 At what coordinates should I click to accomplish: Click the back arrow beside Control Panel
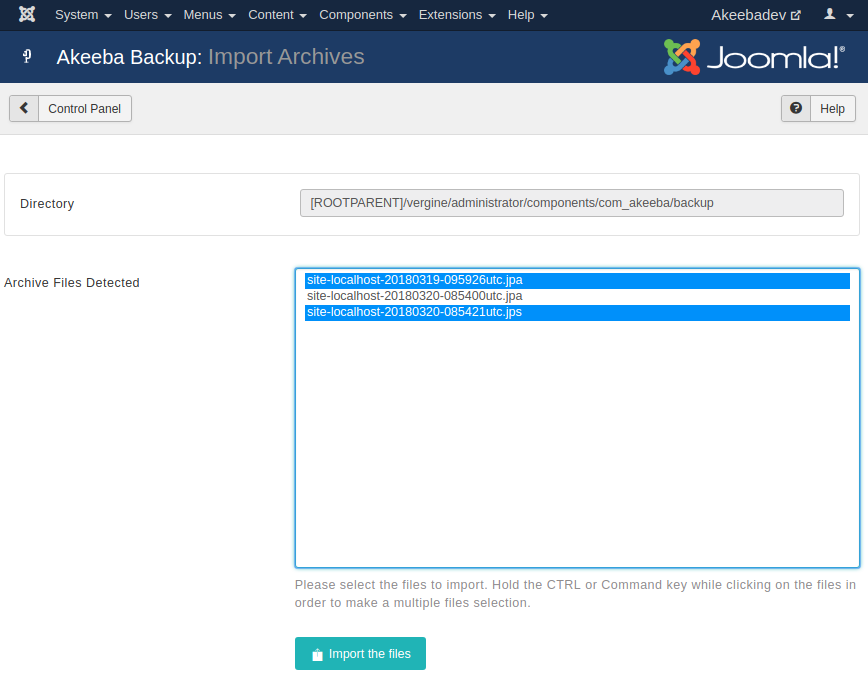pos(24,108)
